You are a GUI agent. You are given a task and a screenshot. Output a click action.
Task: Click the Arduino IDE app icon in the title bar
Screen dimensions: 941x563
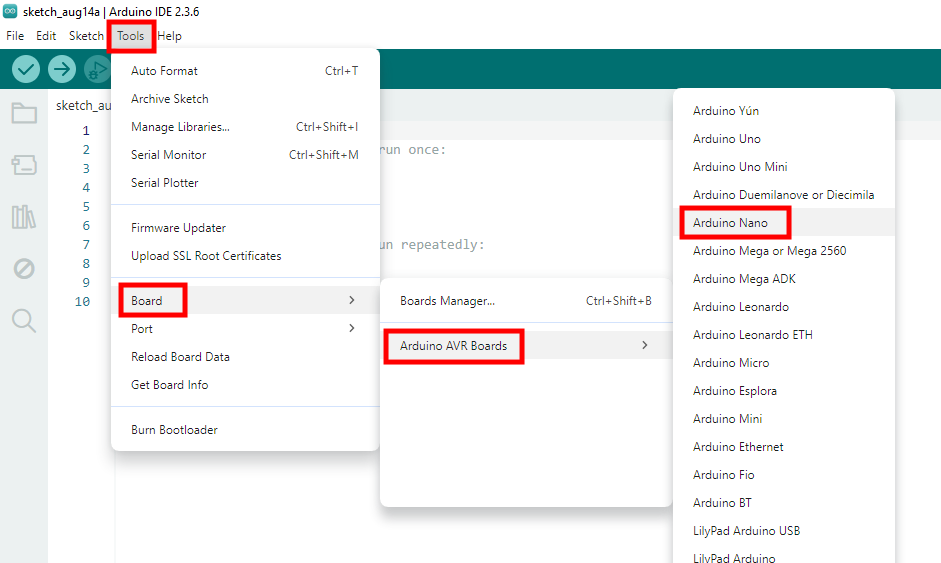10,11
